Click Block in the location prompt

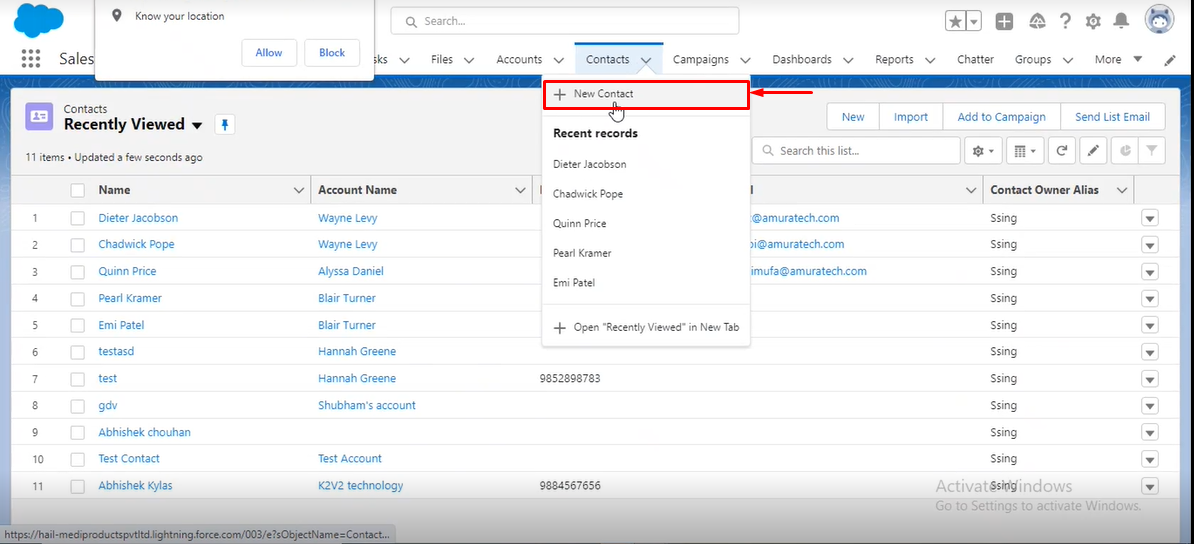(332, 53)
